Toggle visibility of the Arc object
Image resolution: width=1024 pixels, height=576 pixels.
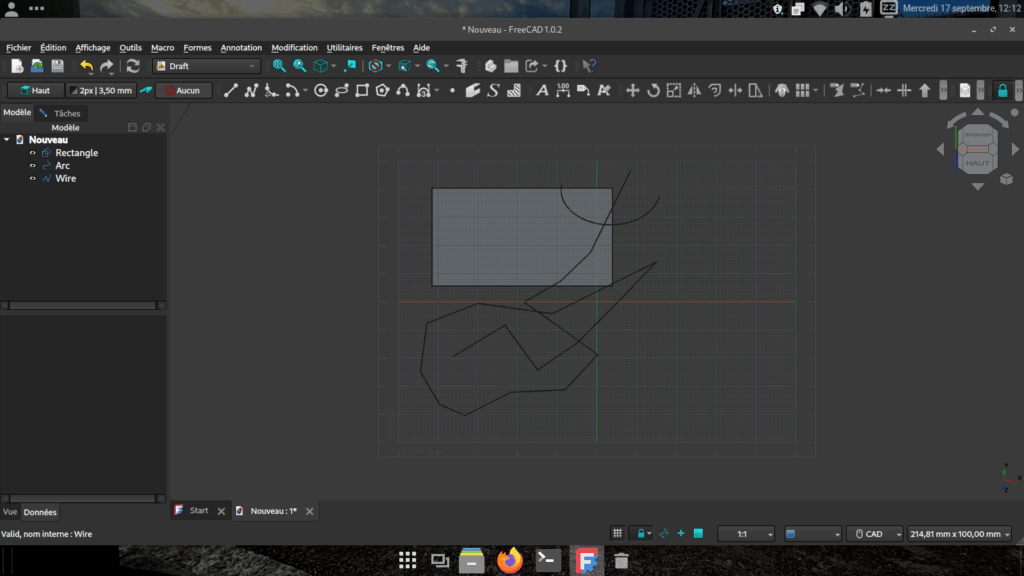click(33, 166)
